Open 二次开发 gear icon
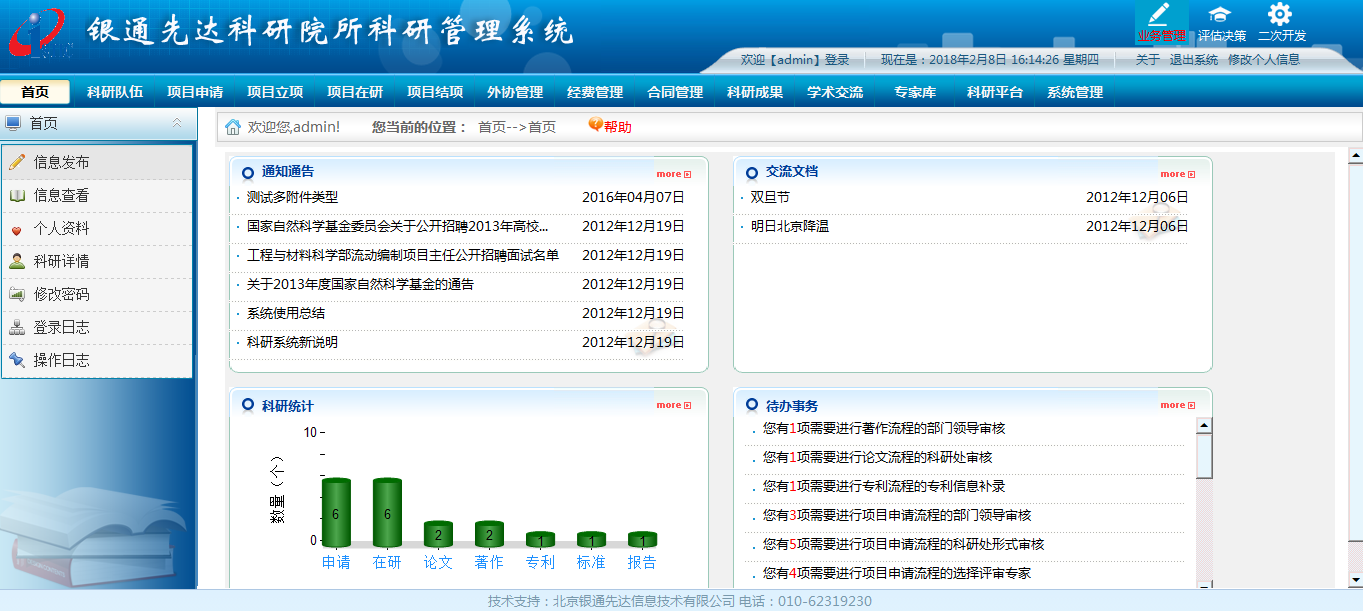Screen dimensions: 1363x611 point(1280,14)
